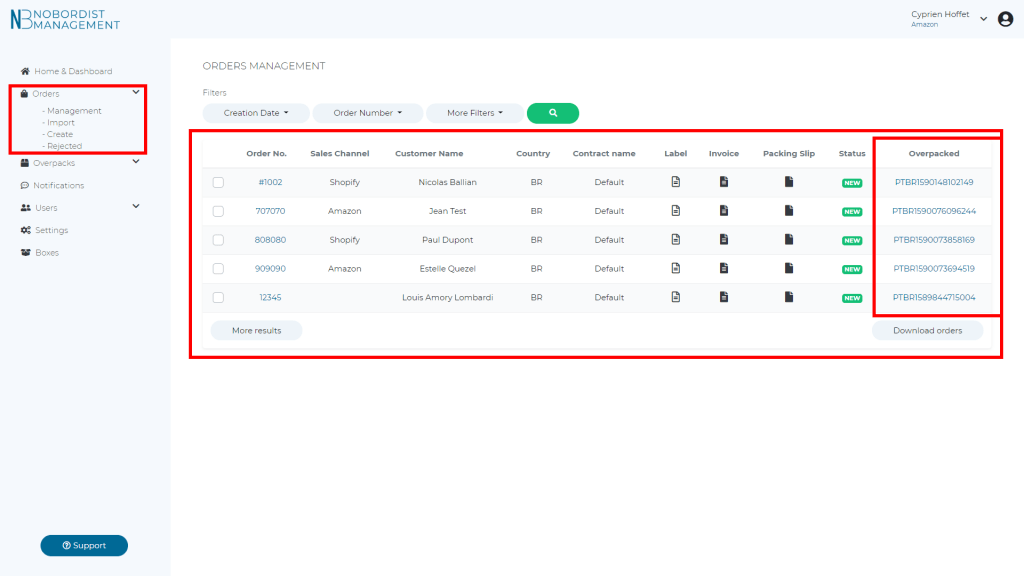Select checkbox for order 808080
The height and width of the screenshot is (576, 1024).
click(218, 240)
